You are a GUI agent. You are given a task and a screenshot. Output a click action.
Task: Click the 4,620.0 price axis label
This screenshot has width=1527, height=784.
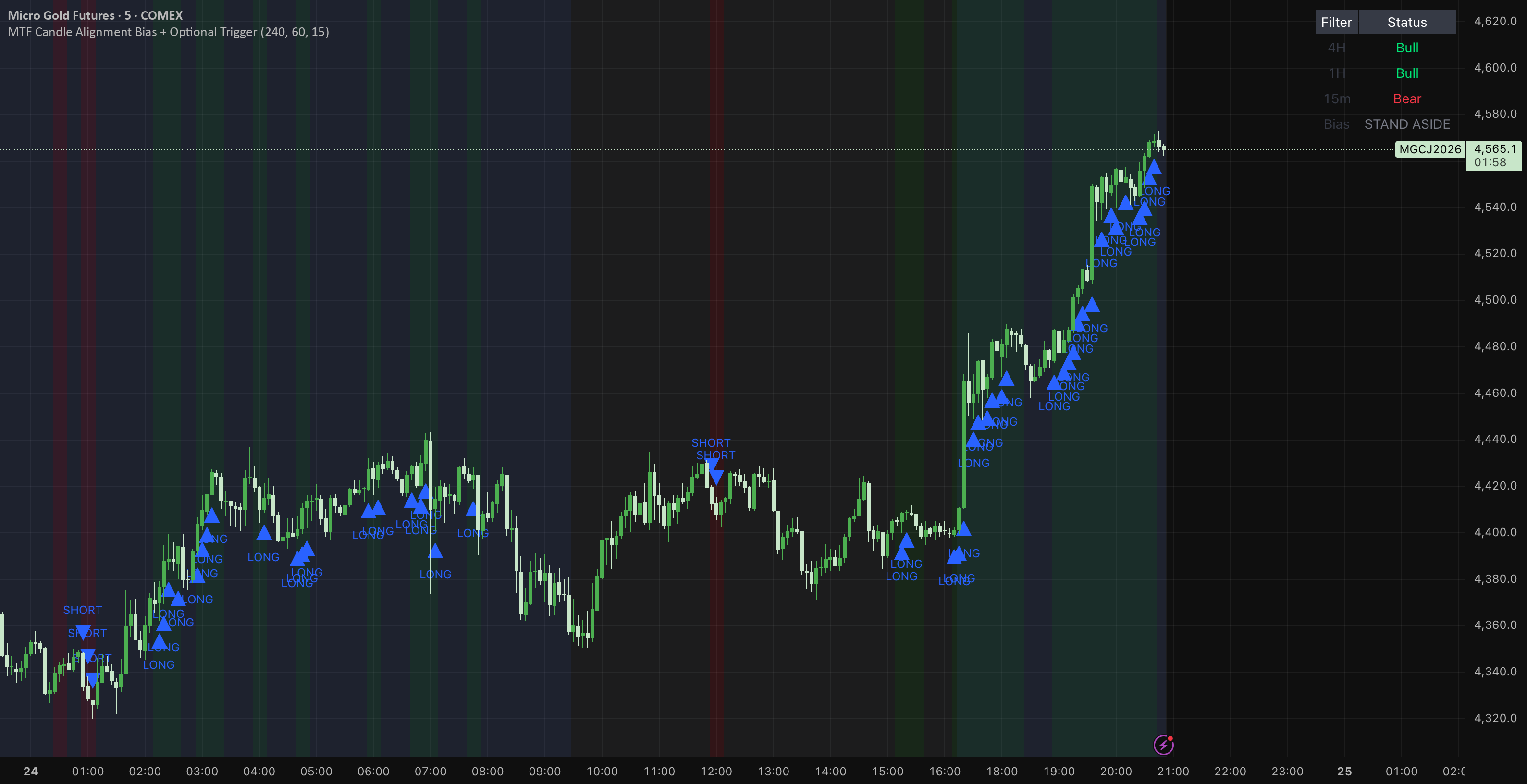click(x=1495, y=21)
